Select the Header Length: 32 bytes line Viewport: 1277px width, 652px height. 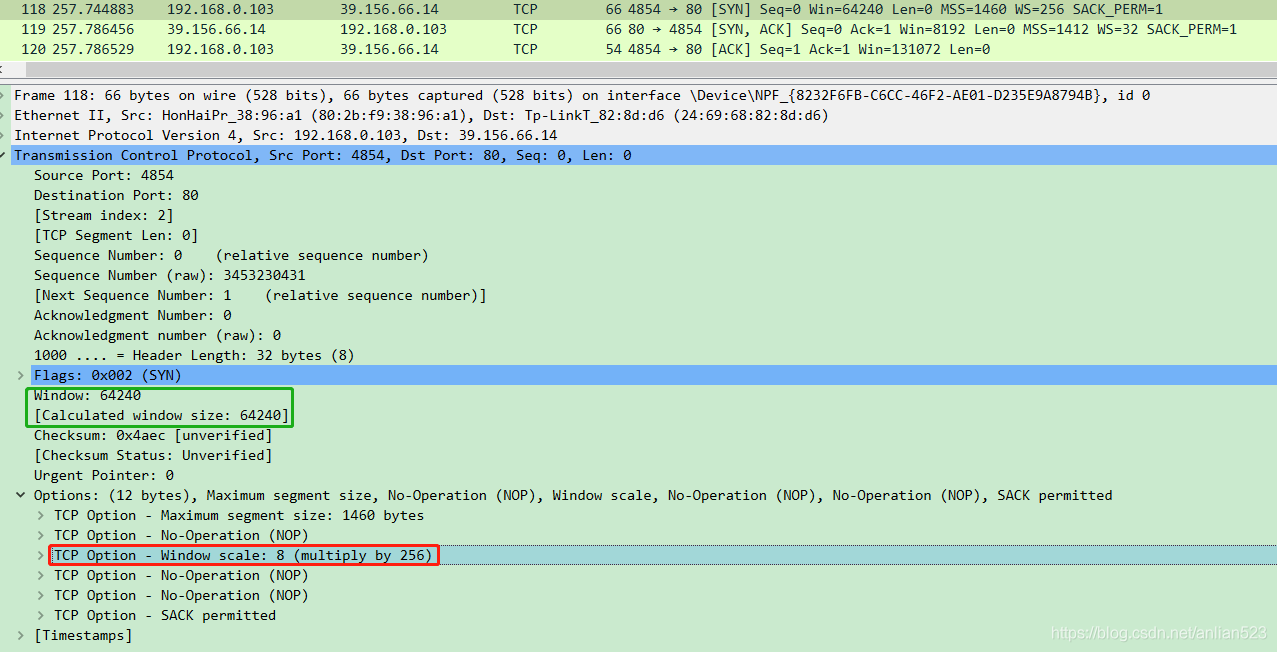194,355
